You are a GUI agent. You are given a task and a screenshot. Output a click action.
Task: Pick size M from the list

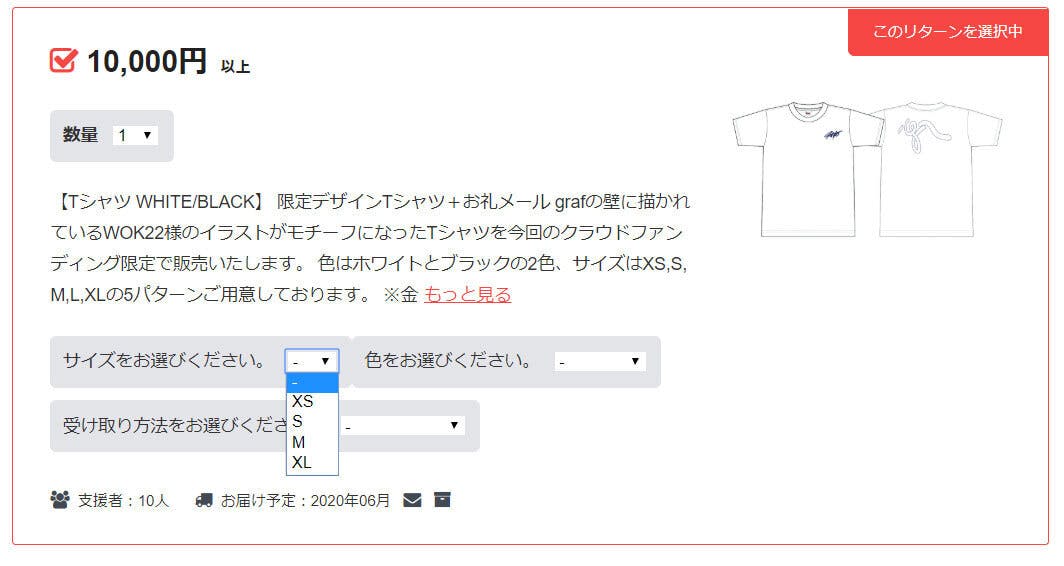[x=299, y=442]
